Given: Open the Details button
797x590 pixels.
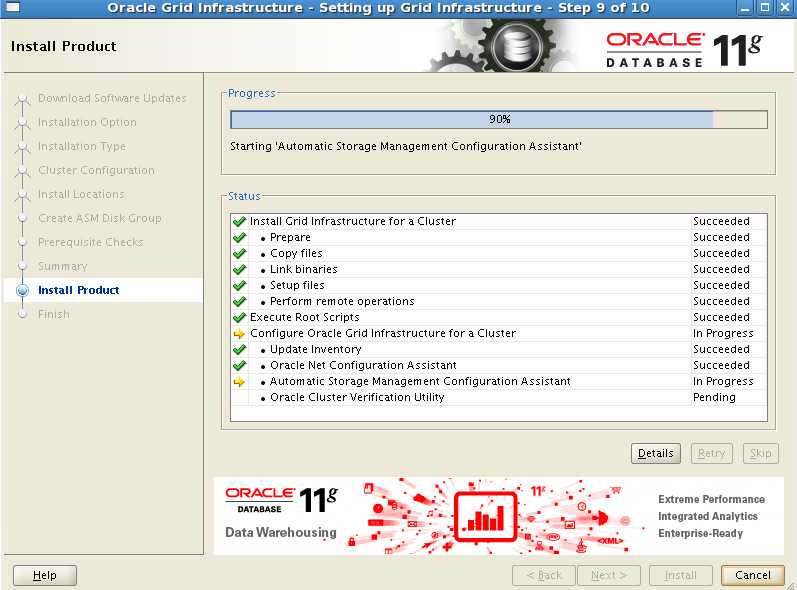Looking at the screenshot, I should (656, 453).
